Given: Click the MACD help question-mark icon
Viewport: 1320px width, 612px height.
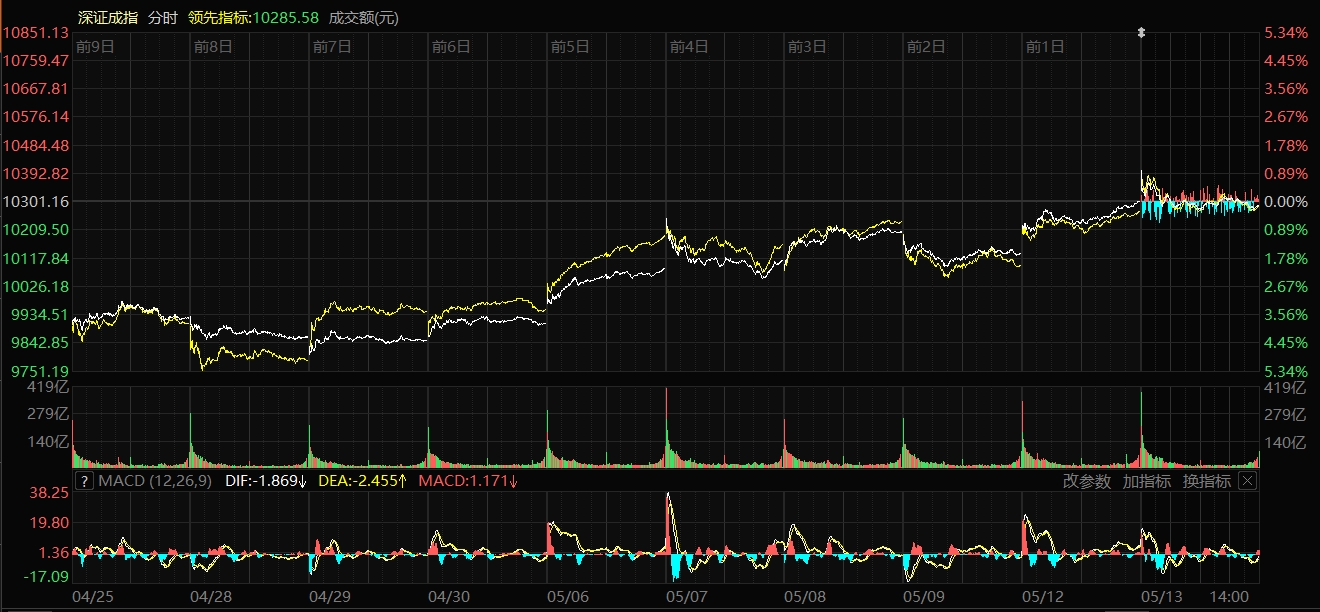Looking at the screenshot, I should (x=84, y=481).
